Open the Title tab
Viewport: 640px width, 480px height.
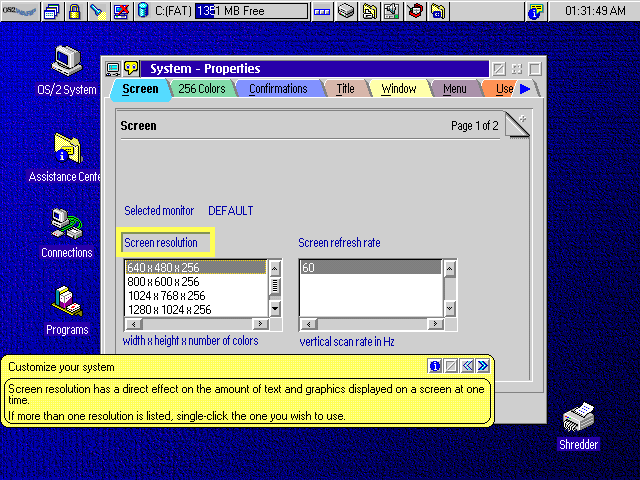click(345, 89)
